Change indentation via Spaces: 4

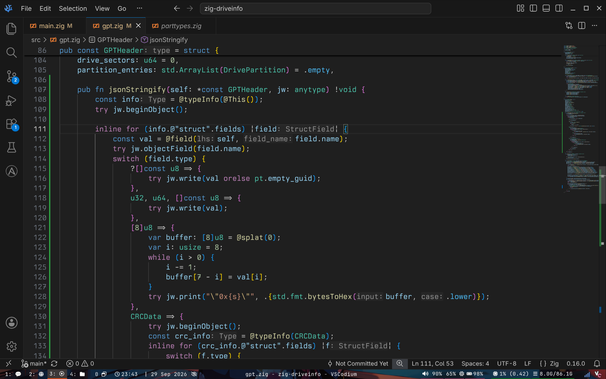[x=475, y=364]
